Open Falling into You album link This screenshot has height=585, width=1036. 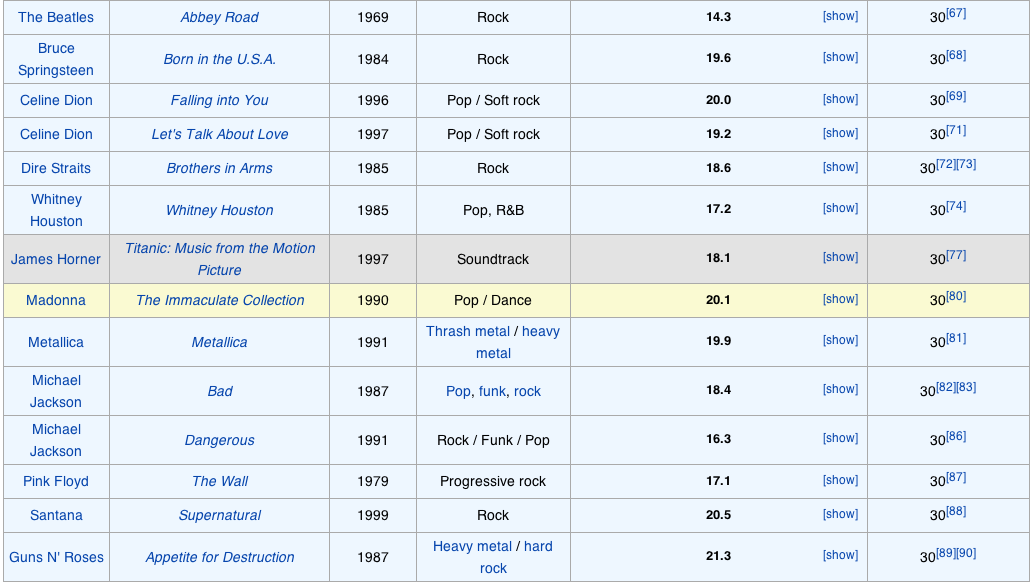[219, 100]
